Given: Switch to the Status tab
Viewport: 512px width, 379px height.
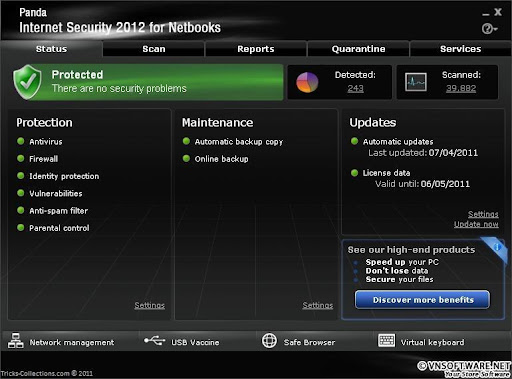Looking at the screenshot, I should click(51, 49).
